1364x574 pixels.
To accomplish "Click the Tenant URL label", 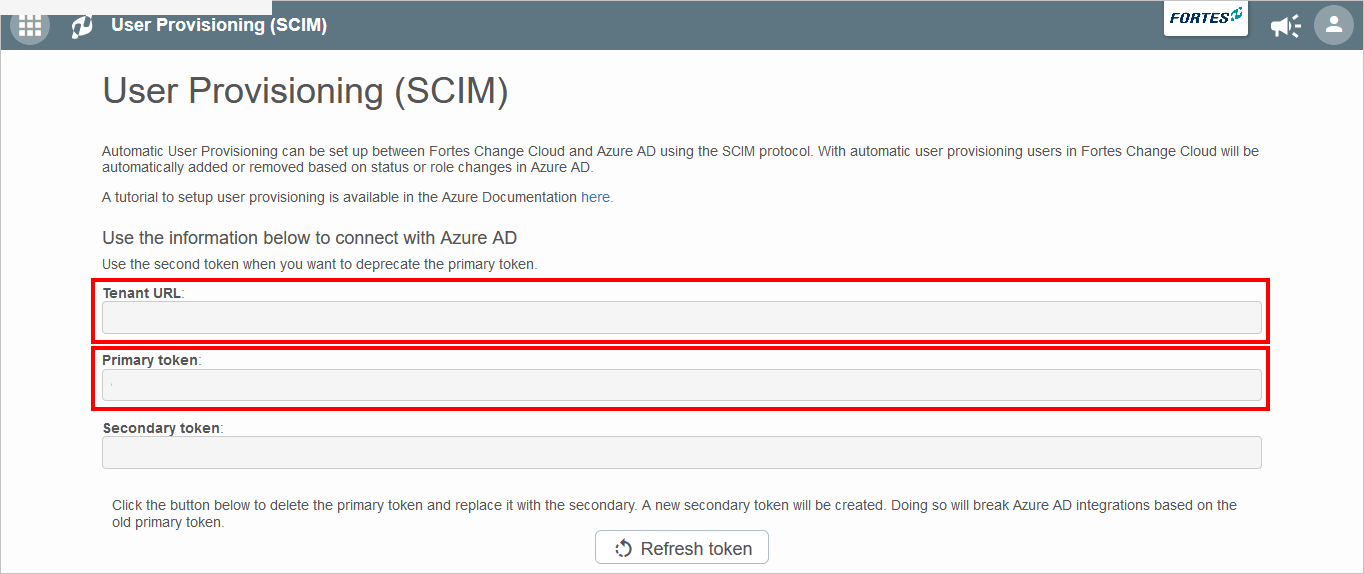I will pyautogui.click(x=143, y=293).
